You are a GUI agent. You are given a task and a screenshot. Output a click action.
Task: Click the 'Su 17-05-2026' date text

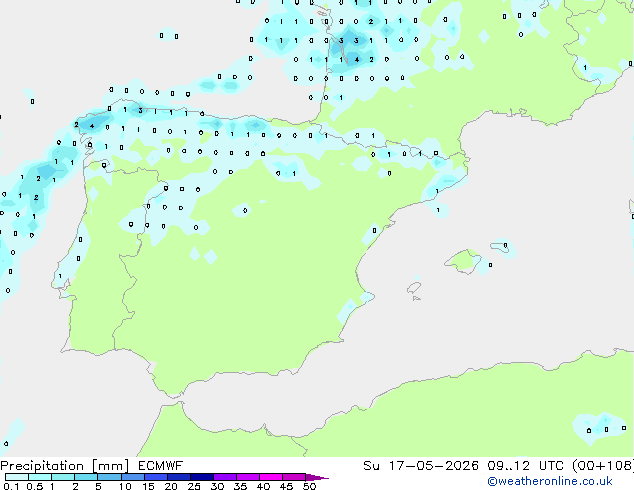coord(421,466)
